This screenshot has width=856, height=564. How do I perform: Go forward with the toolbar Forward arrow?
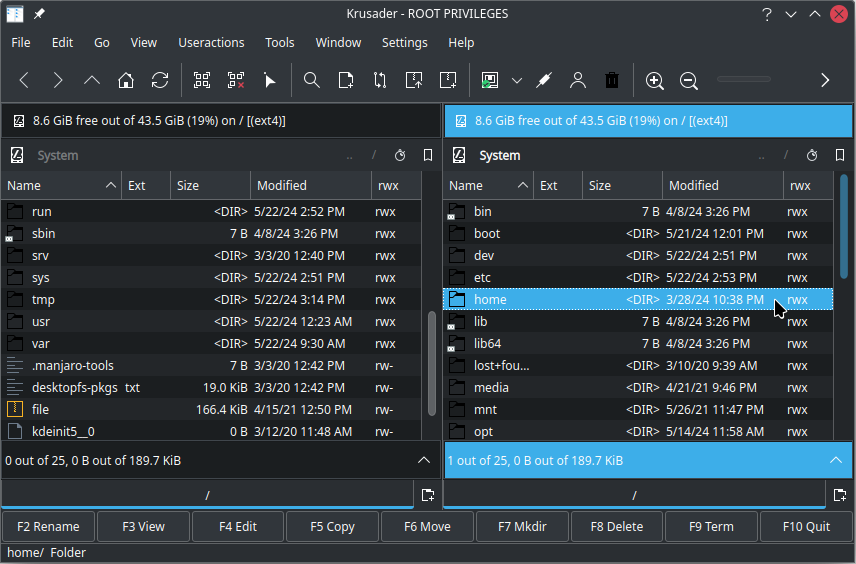pyautogui.click(x=58, y=81)
